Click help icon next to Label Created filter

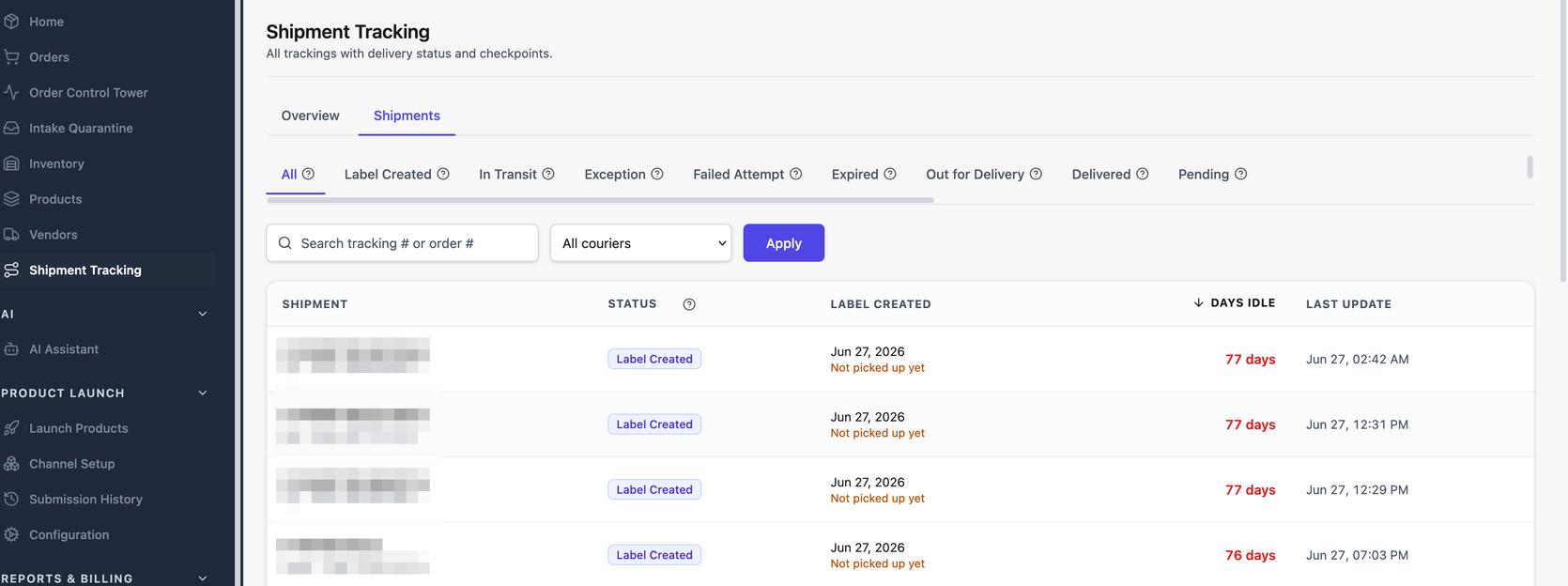tap(443, 174)
